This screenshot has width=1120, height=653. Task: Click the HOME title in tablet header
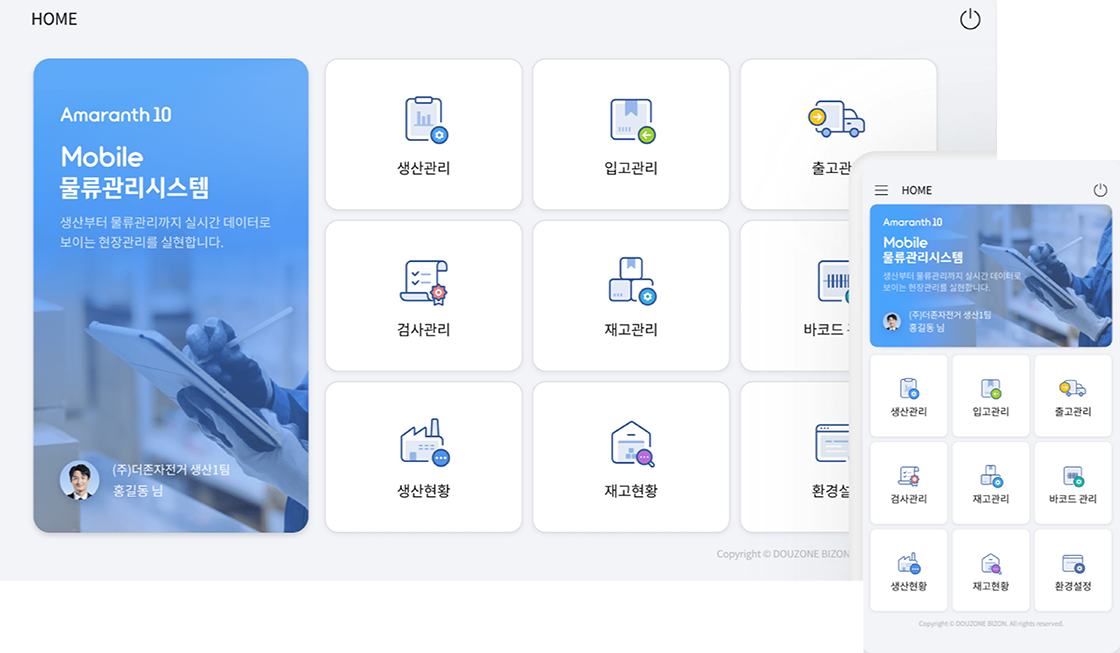pyautogui.click(x=54, y=19)
